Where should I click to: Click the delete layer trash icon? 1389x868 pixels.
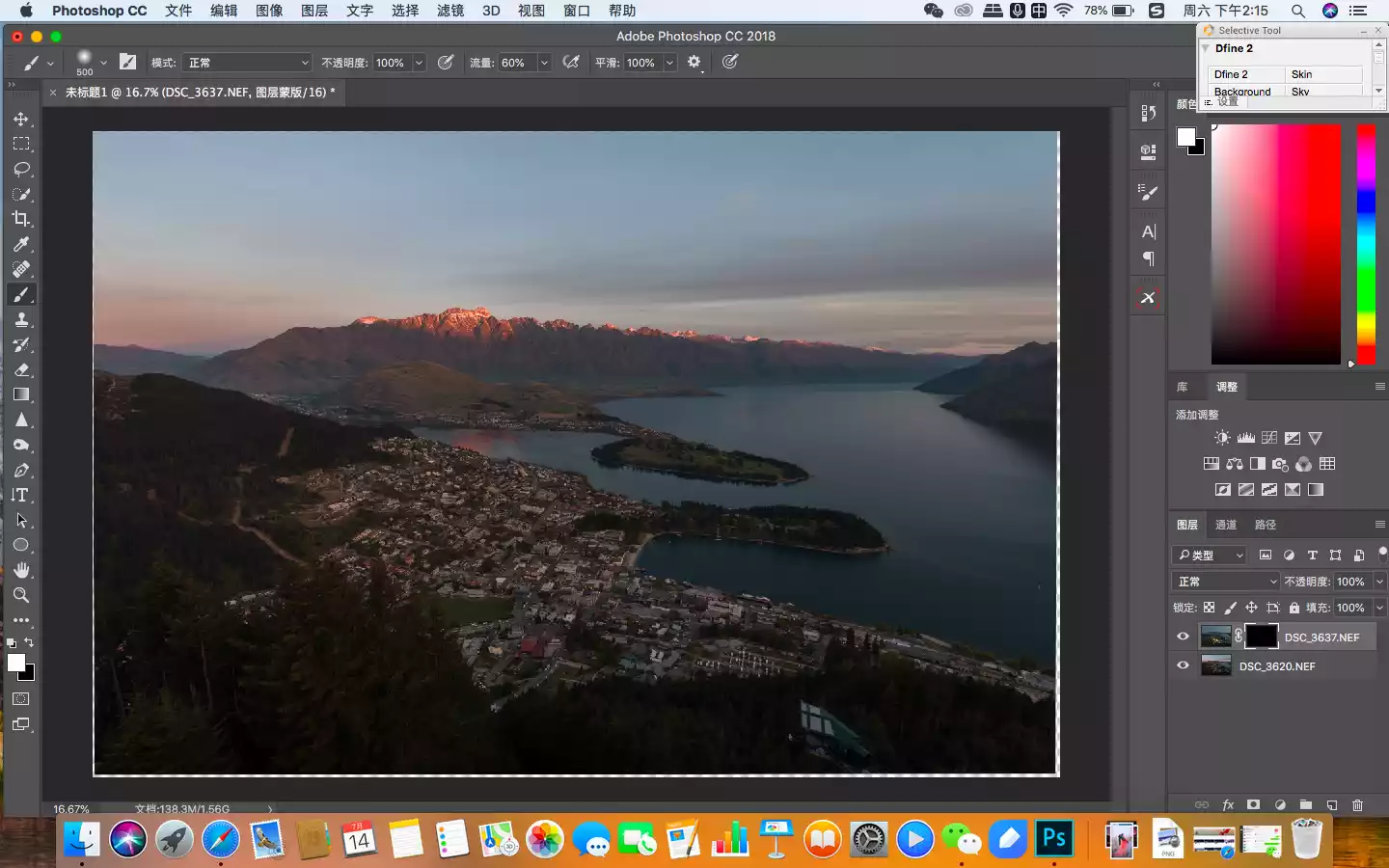(x=1357, y=804)
